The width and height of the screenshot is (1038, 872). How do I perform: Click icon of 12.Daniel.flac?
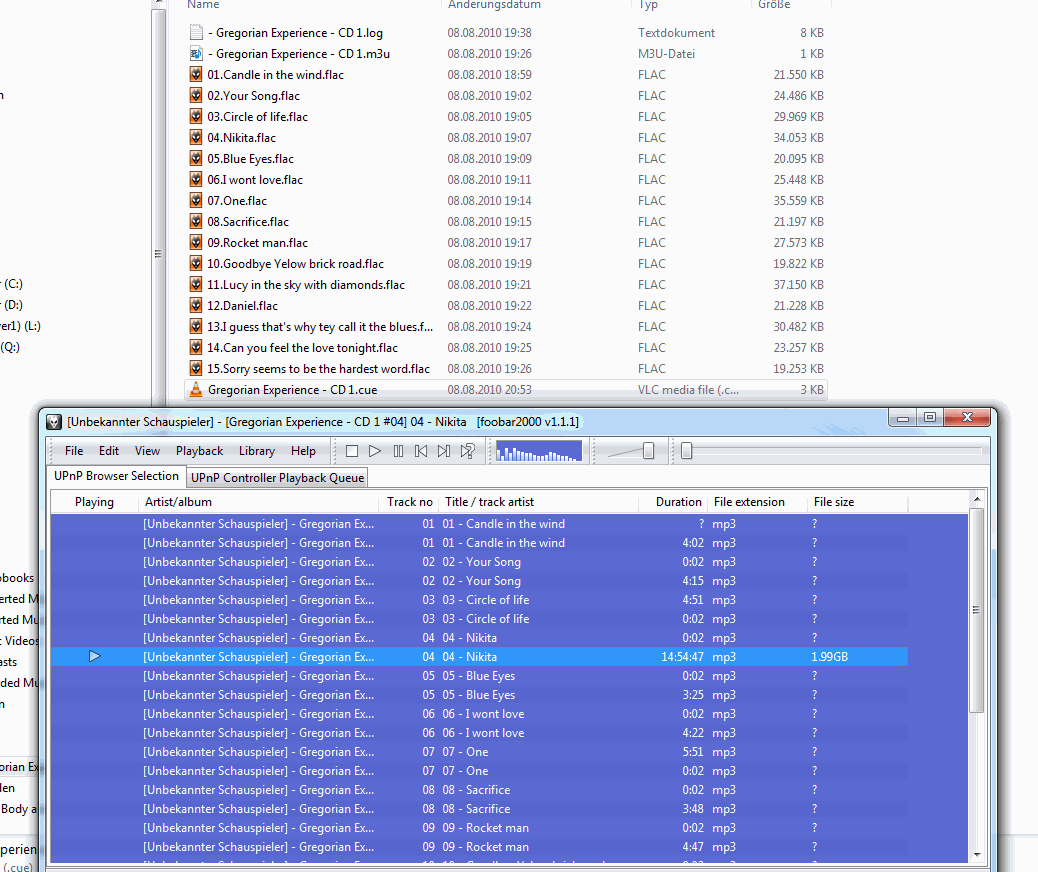(196, 305)
